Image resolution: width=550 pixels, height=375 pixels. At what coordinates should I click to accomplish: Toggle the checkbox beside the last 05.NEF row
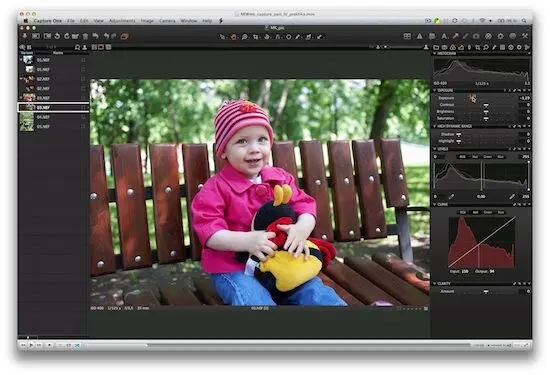[x=83, y=126]
